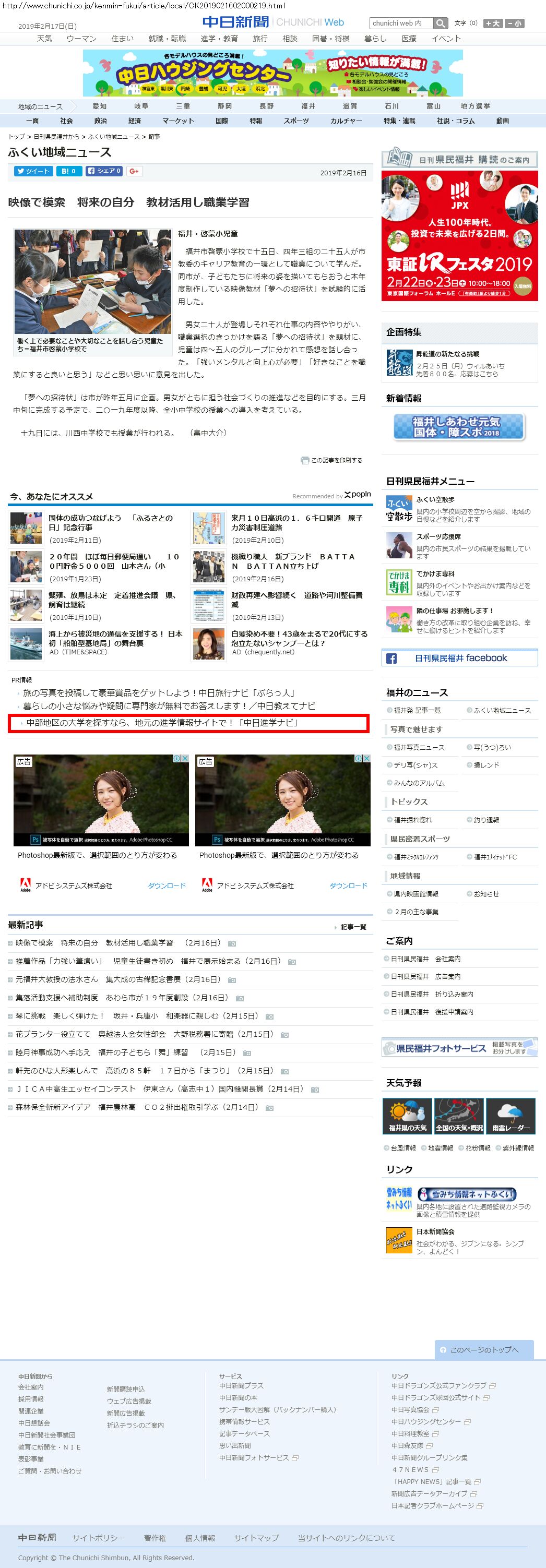Click the article photo of schoolchildren

click(92, 281)
